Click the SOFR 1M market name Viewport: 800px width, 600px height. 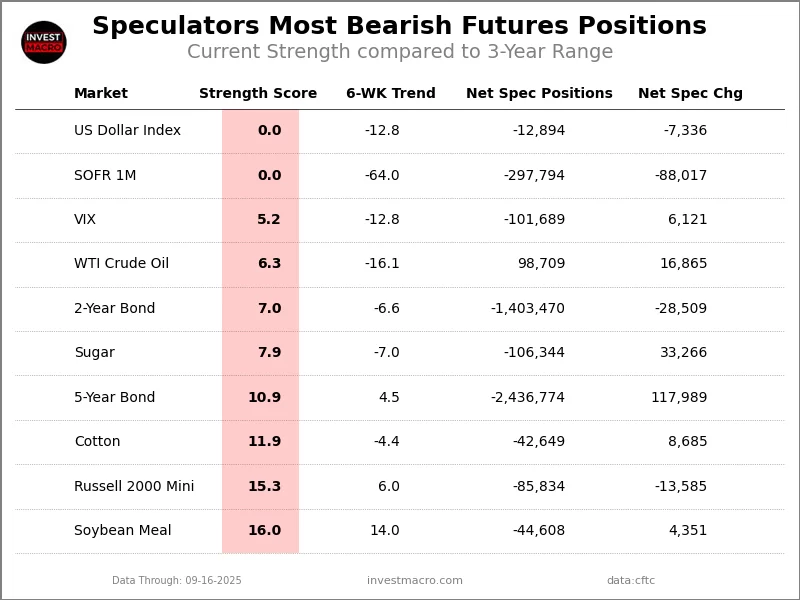pos(105,176)
